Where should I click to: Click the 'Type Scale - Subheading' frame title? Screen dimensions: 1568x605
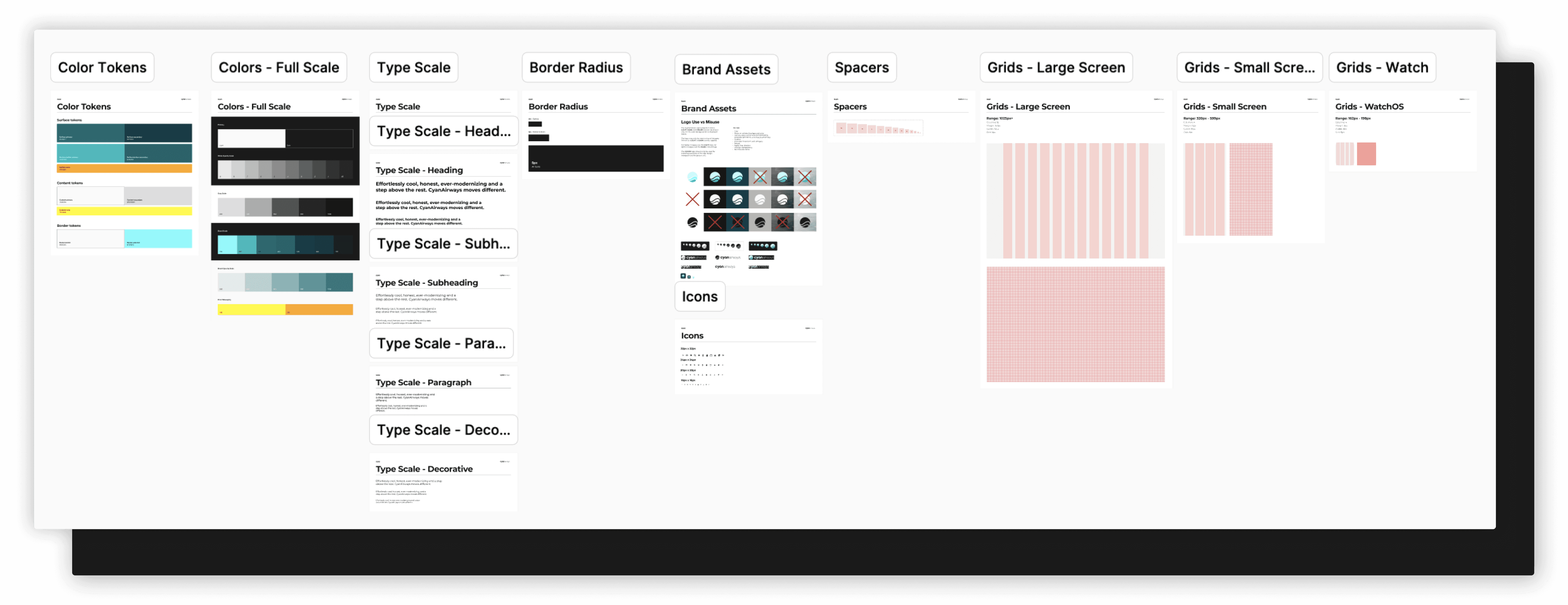(427, 283)
